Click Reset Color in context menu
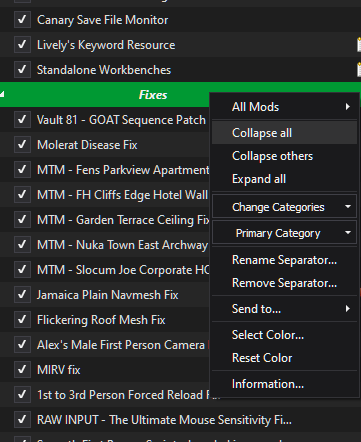 click(x=284, y=358)
